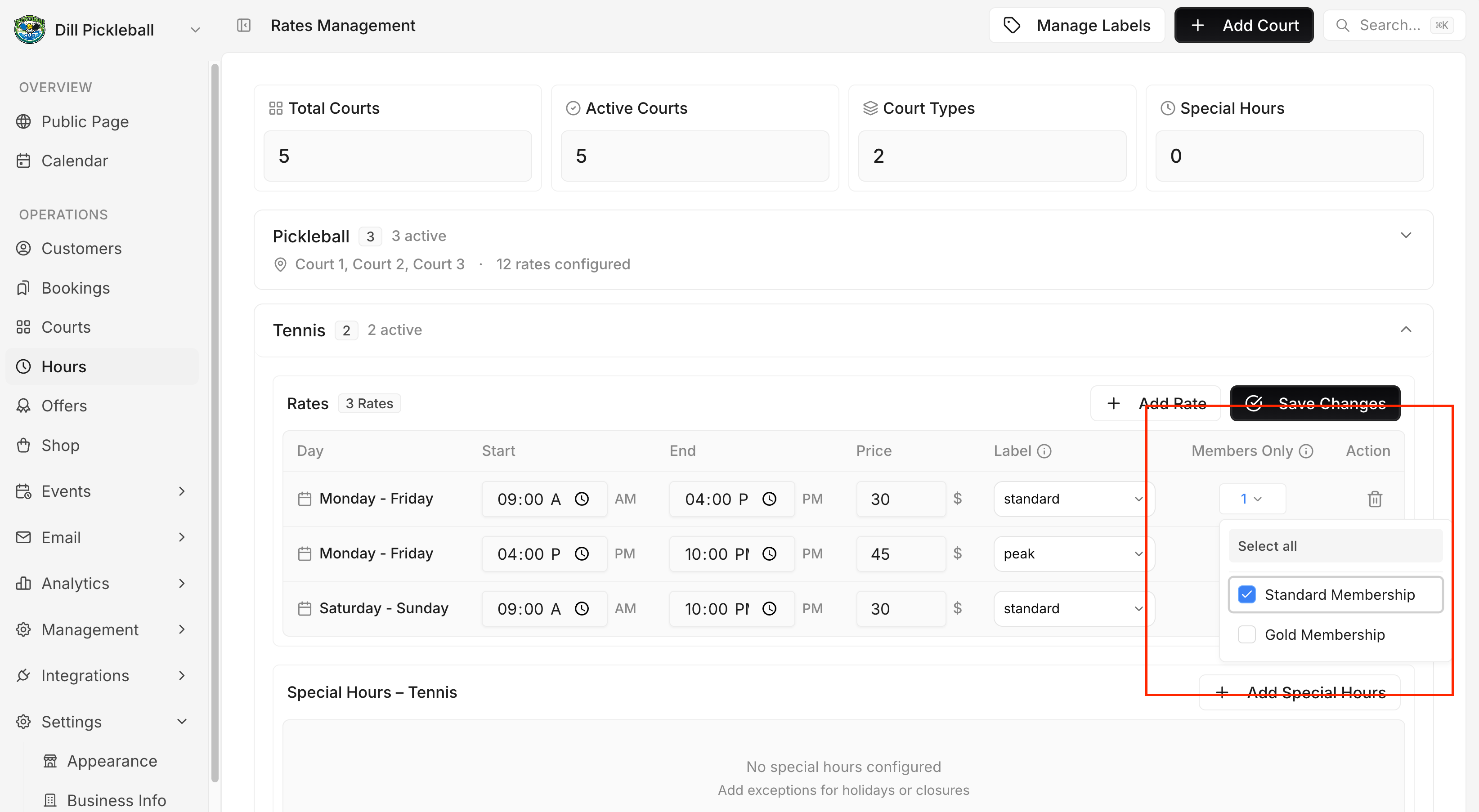Screen dimensions: 1479x812
Task: Click Add Court button
Action: click(x=1244, y=25)
